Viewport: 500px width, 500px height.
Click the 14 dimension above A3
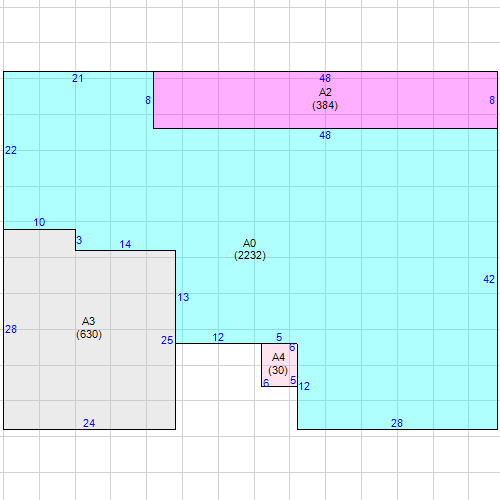point(125,245)
